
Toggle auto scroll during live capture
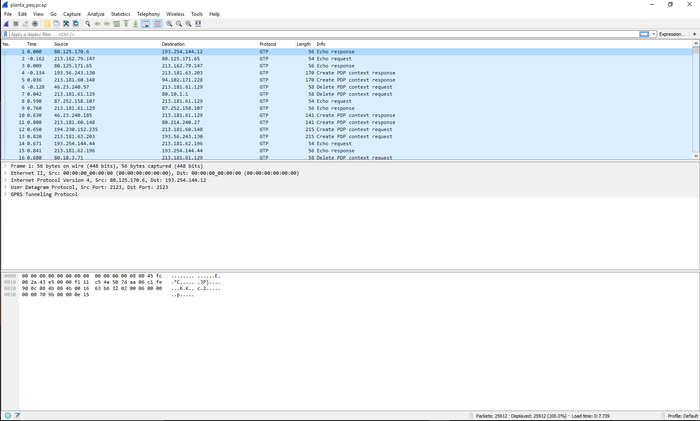point(146,24)
